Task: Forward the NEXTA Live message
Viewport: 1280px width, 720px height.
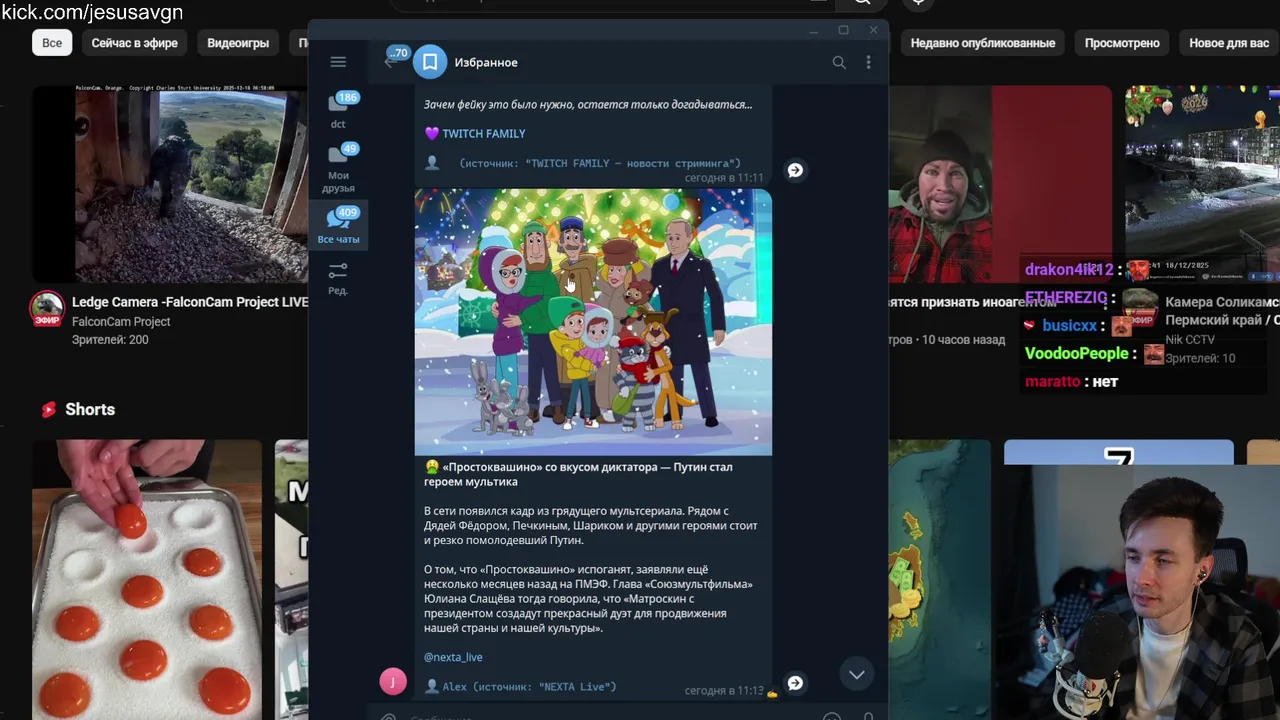Action: (x=795, y=683)
